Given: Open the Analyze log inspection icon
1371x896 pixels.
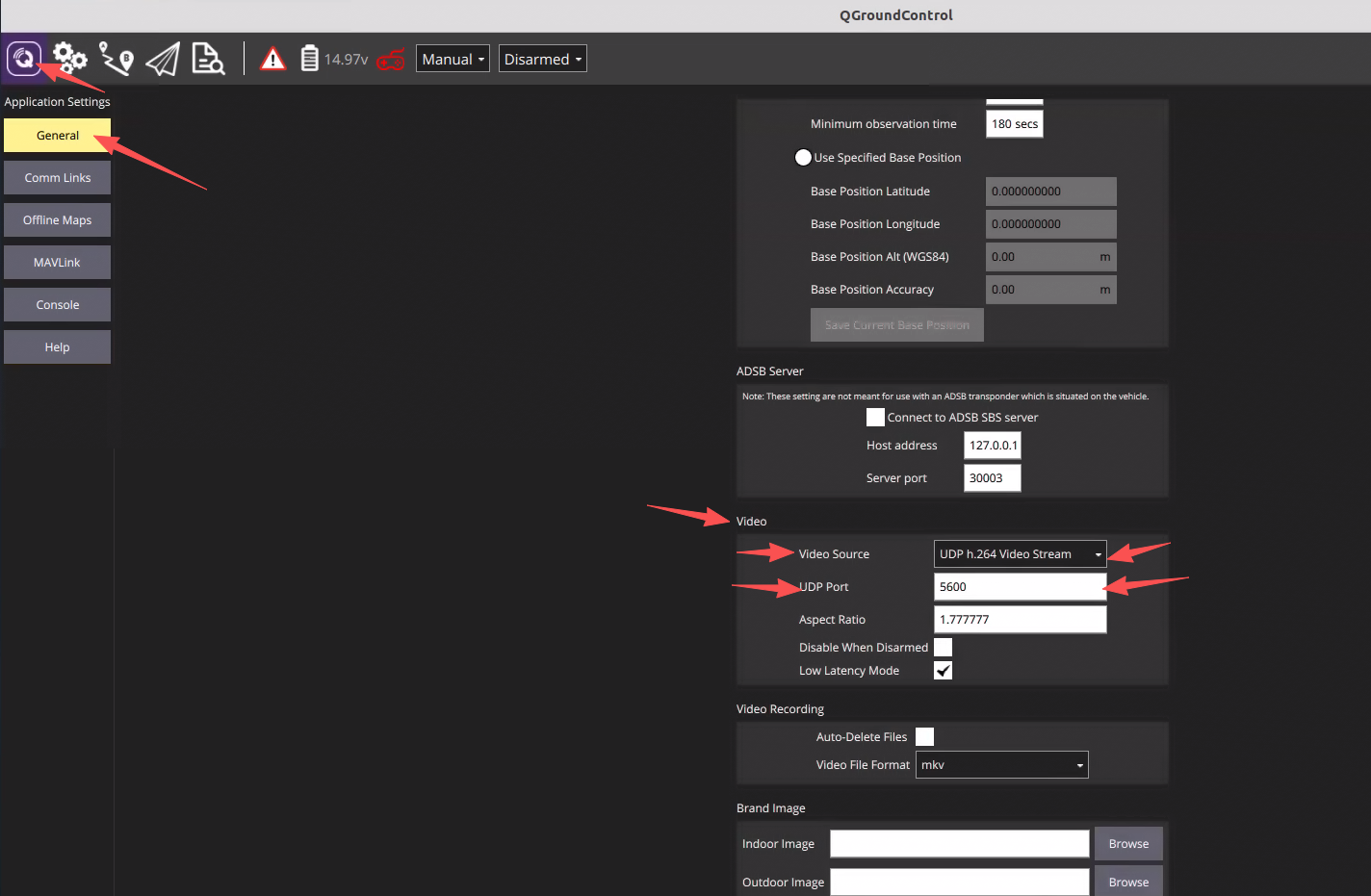Looking at the screenshot, I should [208, 59].
